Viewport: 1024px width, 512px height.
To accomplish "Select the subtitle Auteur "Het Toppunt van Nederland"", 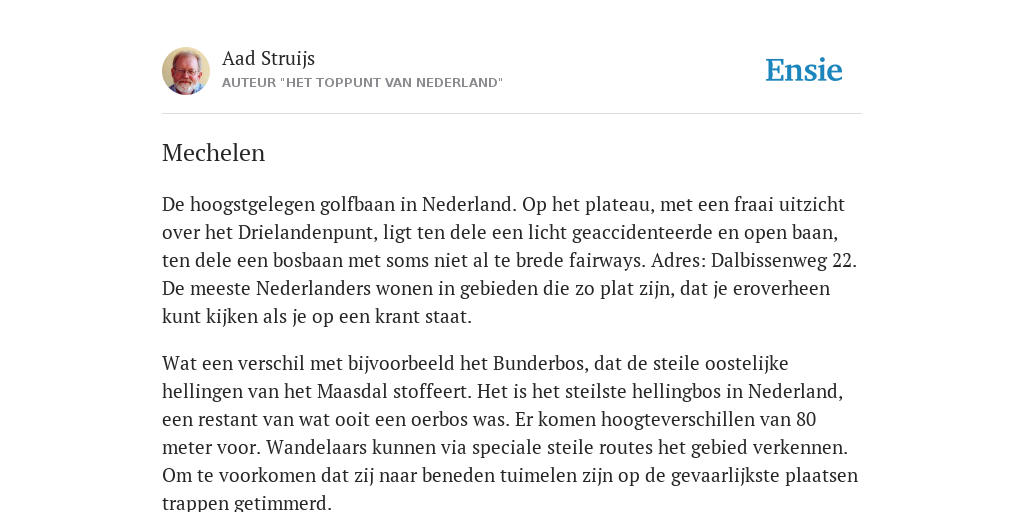I will coord(362,83).
